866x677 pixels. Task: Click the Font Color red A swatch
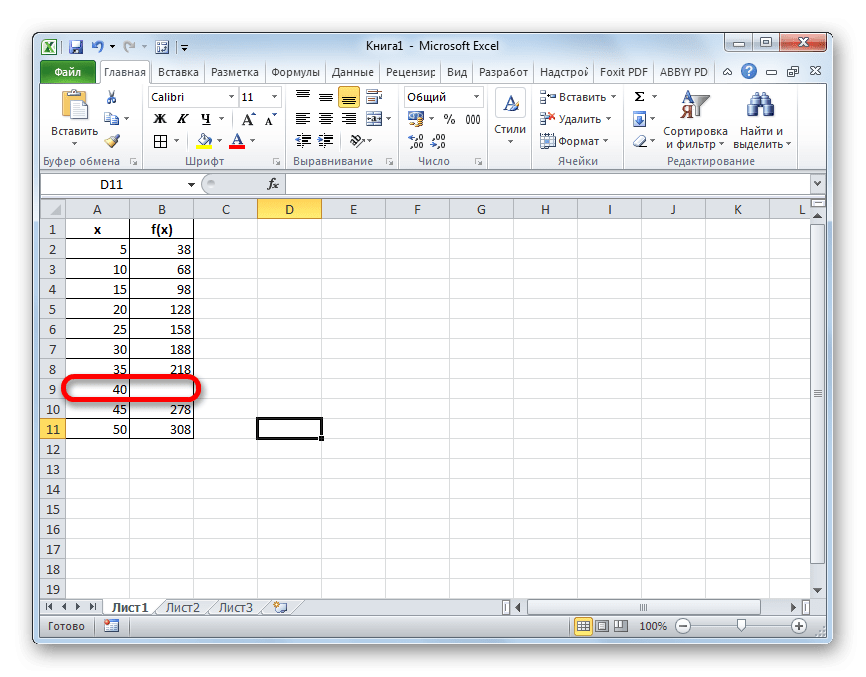(x=237, y=141)
